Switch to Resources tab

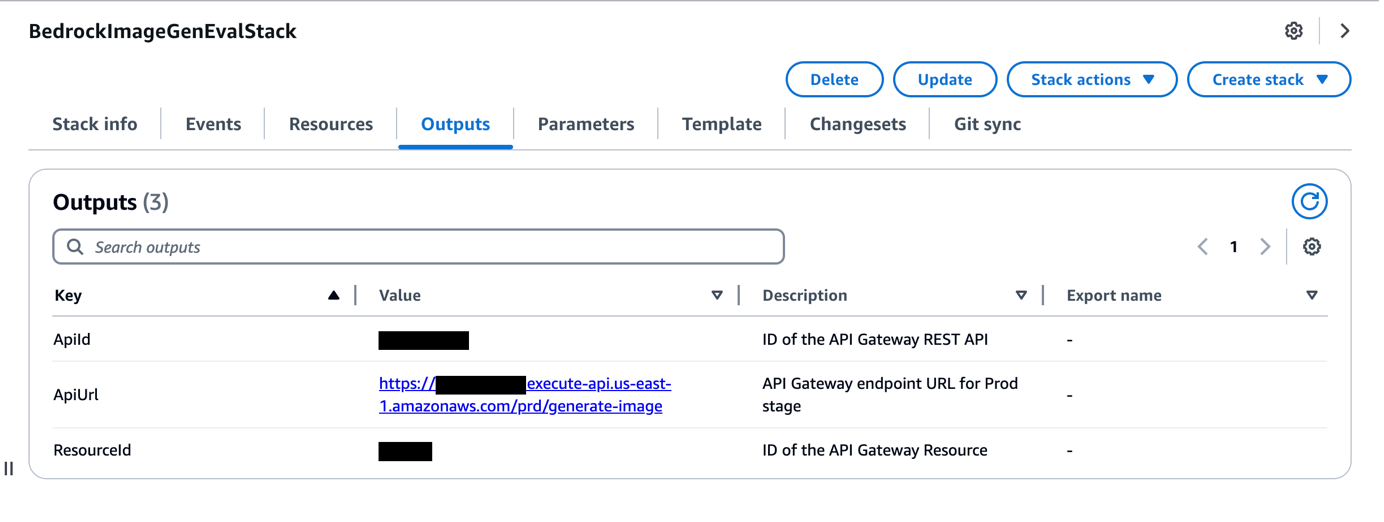pyautogui.click(x=332, y=125)
